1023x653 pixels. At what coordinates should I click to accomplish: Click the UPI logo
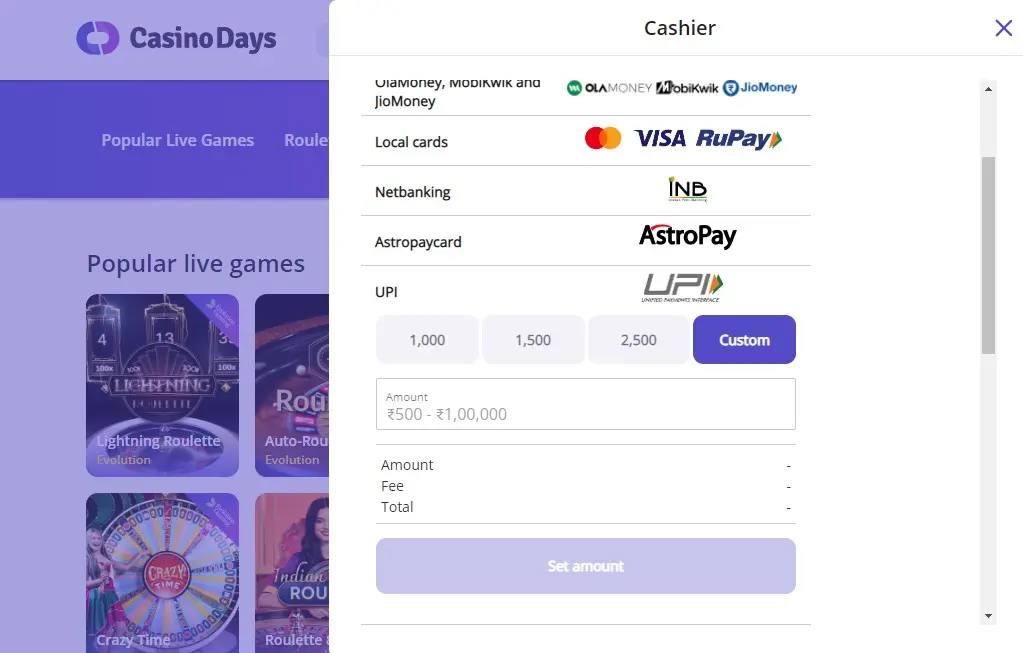682,288
